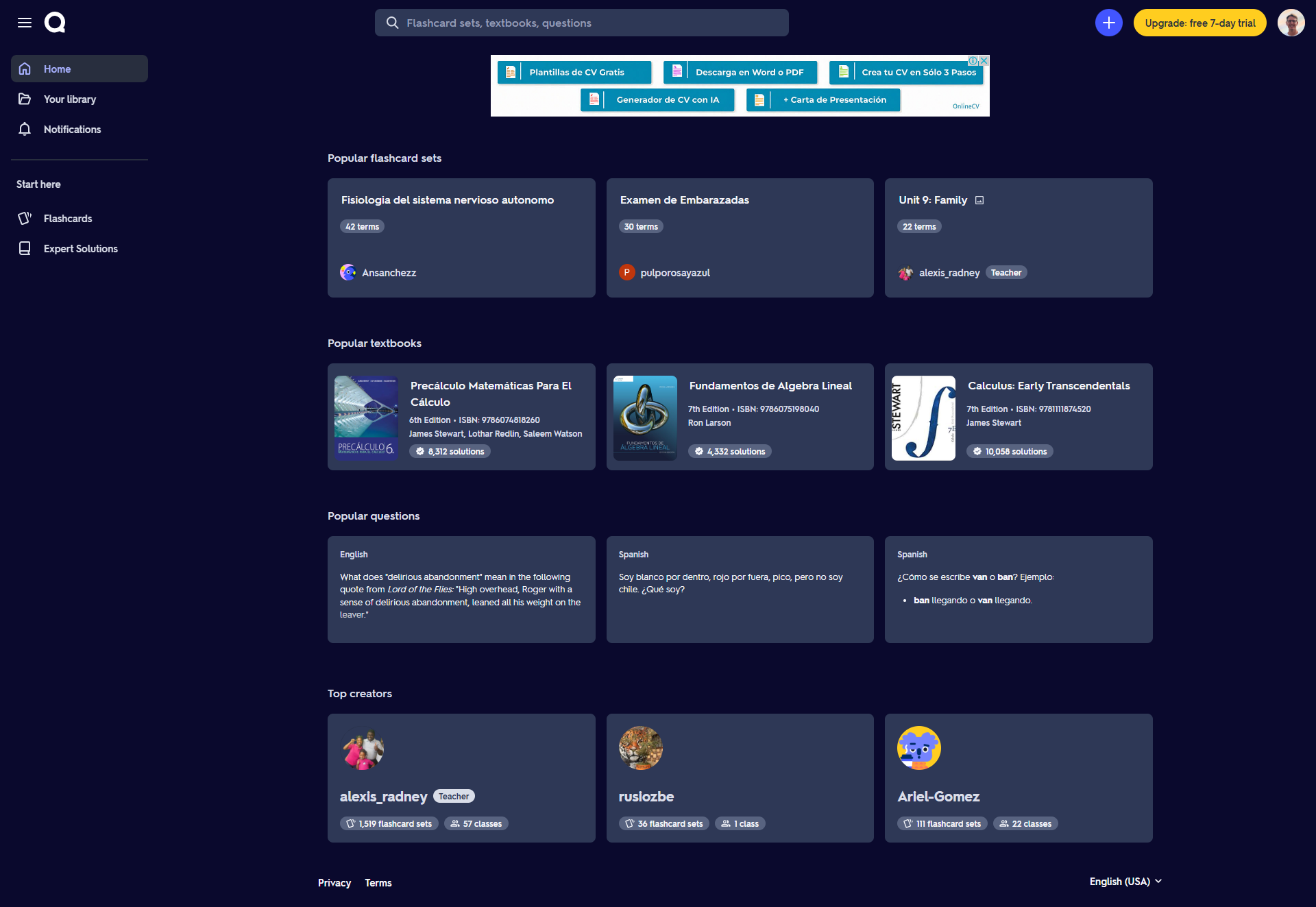Click Ariel-Gomez creator avatar

pyautogui.click(x=918, y=748)
